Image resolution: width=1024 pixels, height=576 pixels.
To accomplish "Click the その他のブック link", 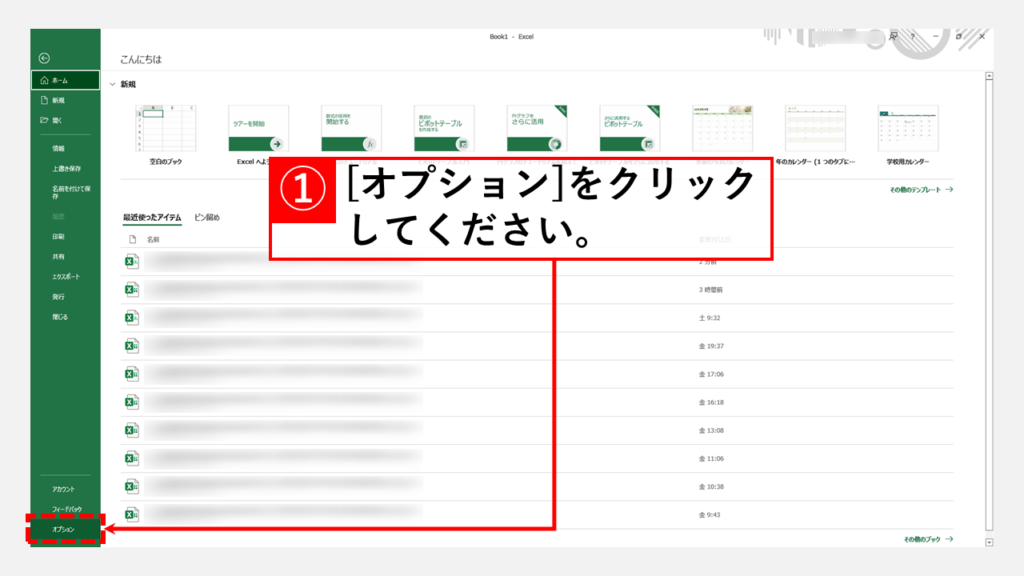I will pyautogui.click(x=927, y=539).
